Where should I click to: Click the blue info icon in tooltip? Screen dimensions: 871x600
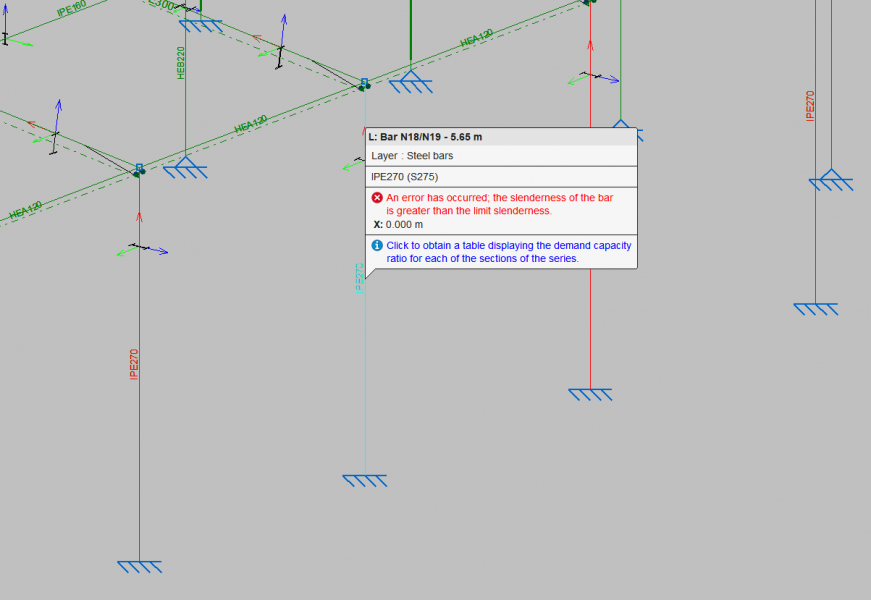377,245
